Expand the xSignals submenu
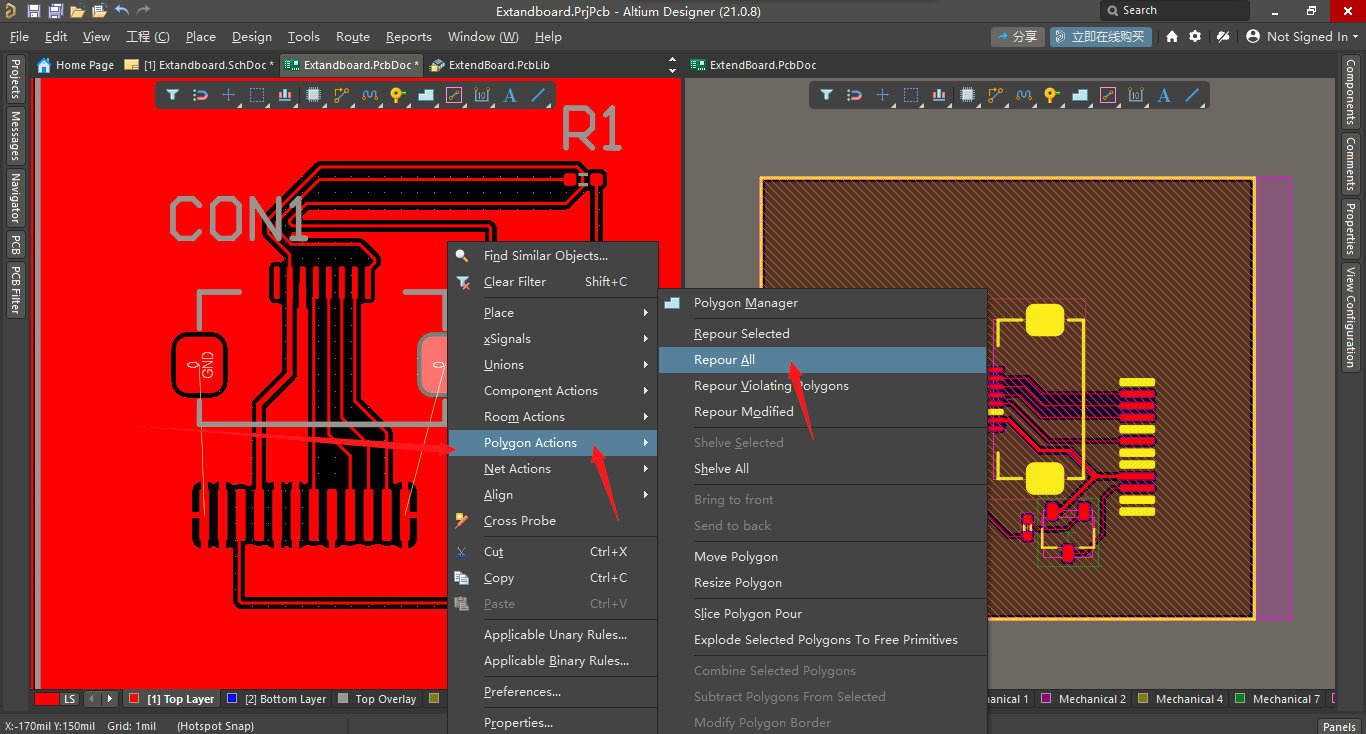Screen dimensions: 1366x734 [553, 338]
